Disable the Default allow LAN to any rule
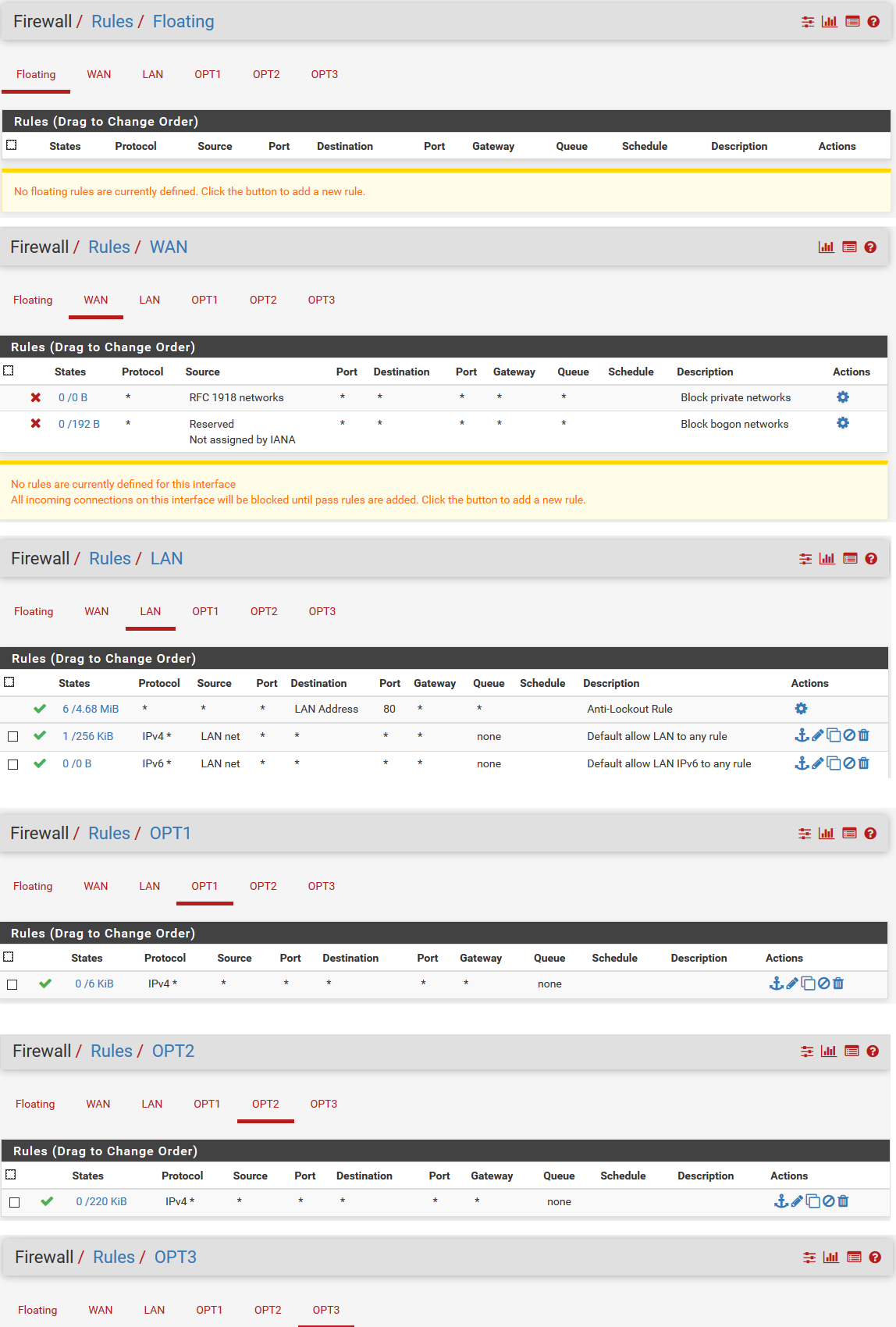This screenshot has height=1327, width=896. 849,735
